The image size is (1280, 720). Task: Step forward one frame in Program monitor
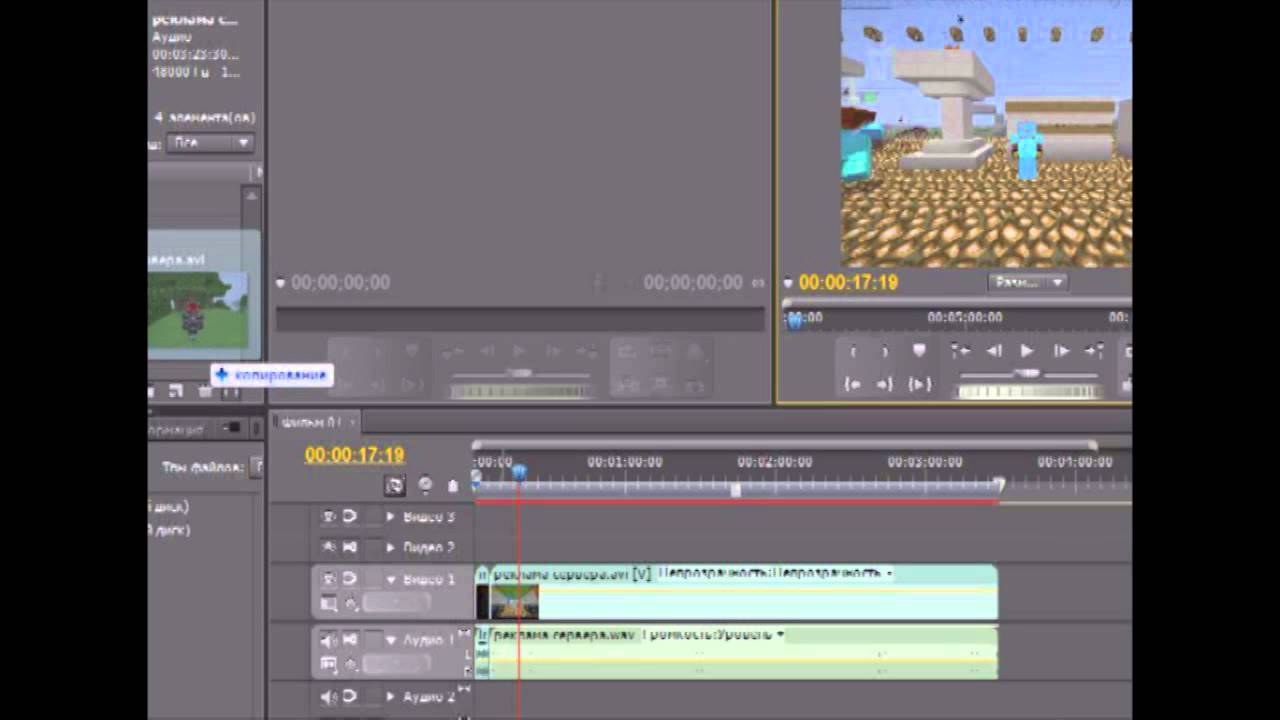click(1060, 351)
